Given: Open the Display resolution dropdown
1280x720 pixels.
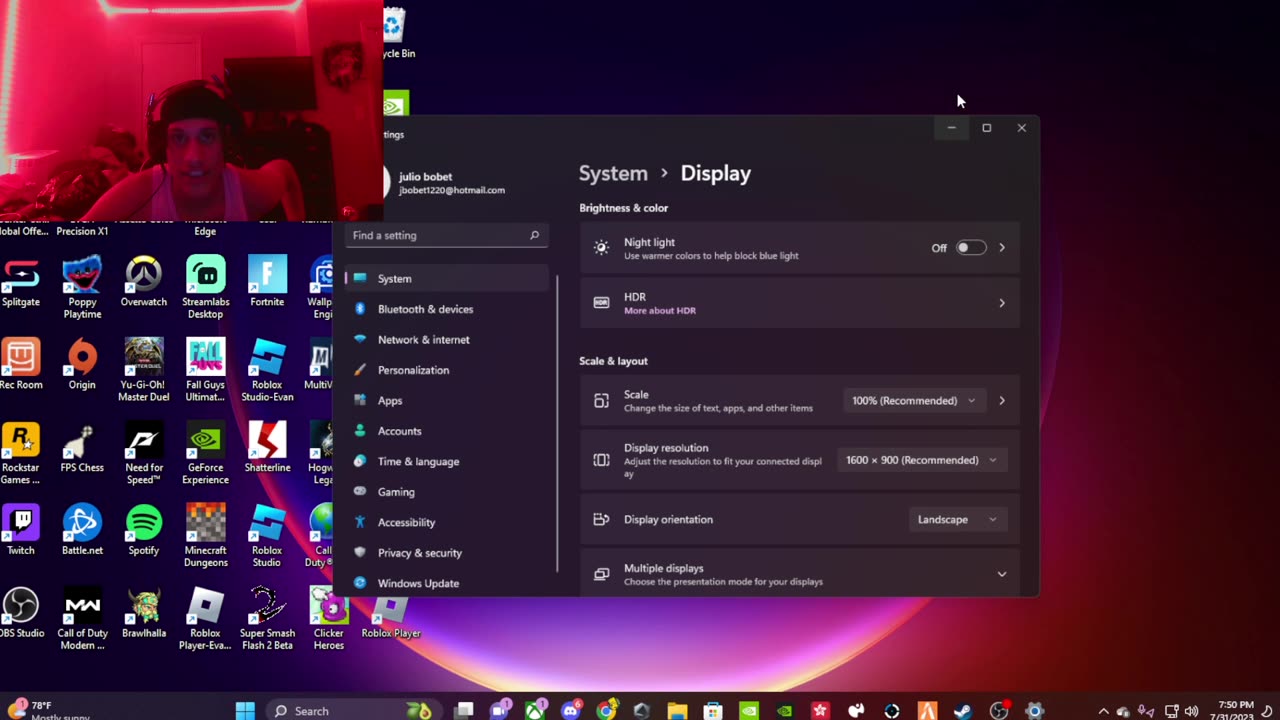Looking at the screenshot, I should point(920,460).
